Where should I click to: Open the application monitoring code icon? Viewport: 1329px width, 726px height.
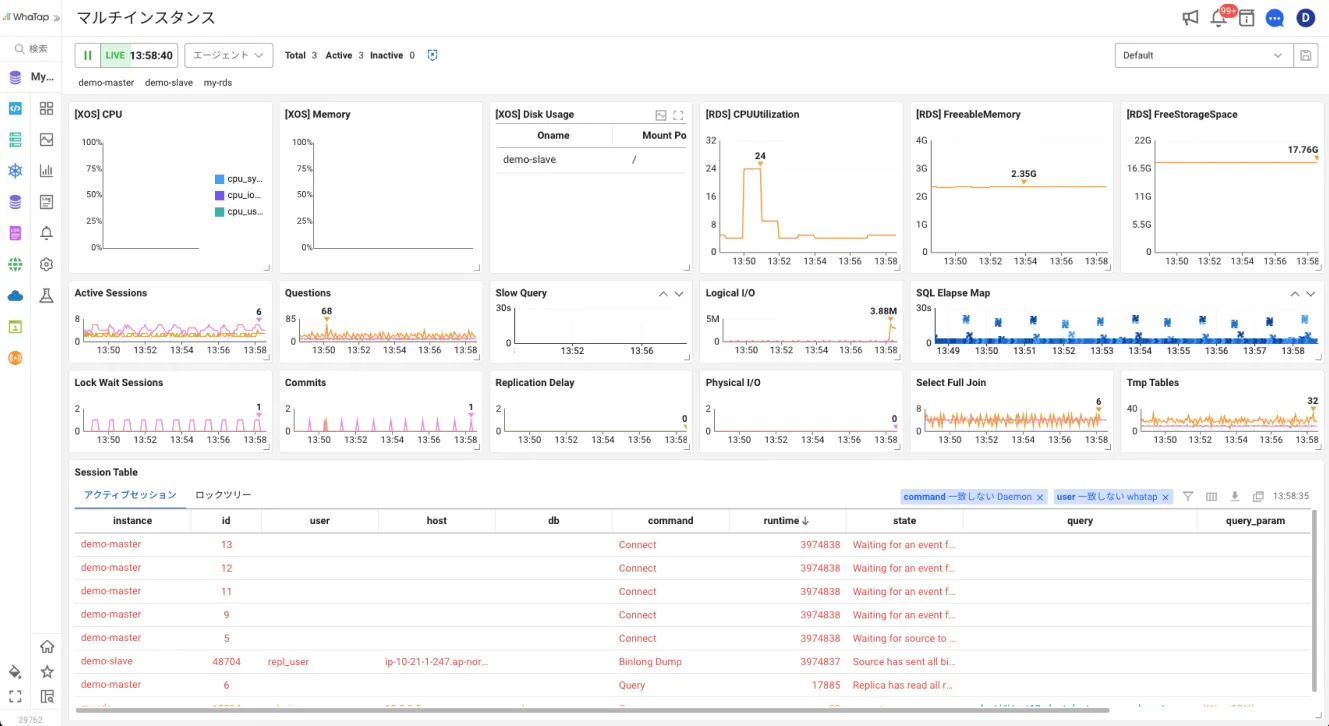pos(15,108)
